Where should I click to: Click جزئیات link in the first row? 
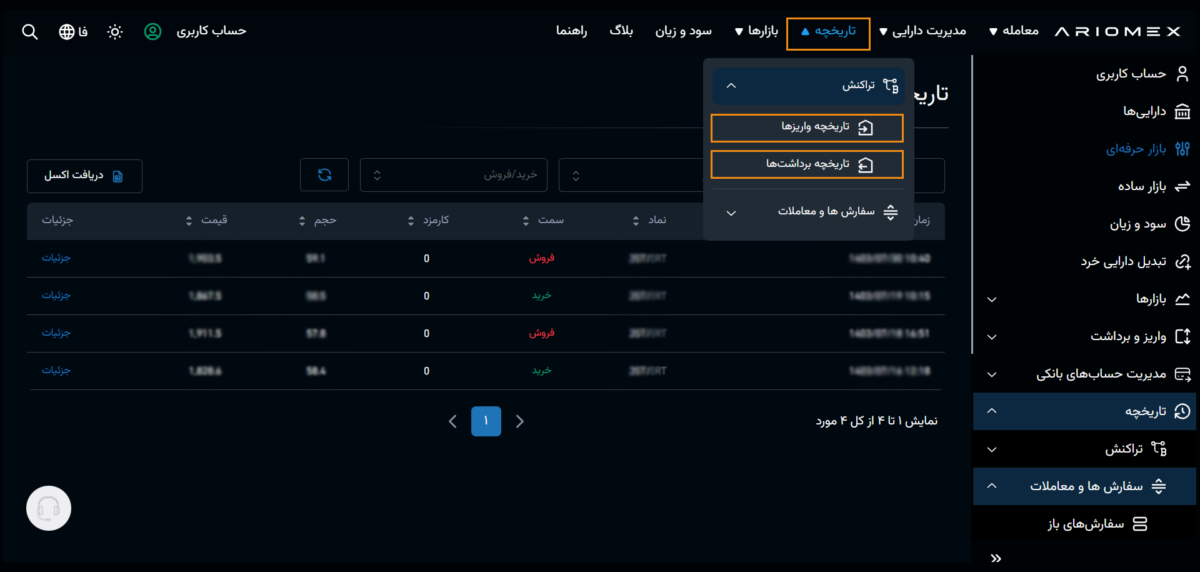pyautogui.click(x=56, y=257)
